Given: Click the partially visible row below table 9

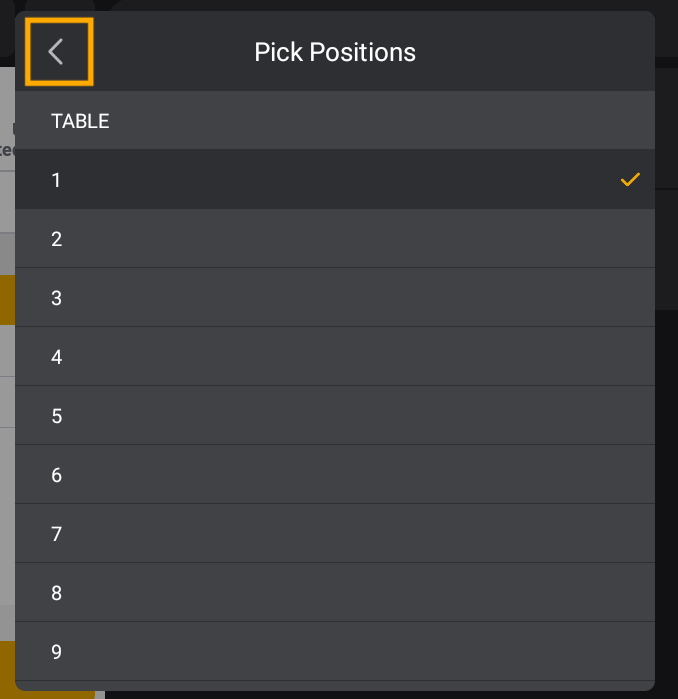Looking at the screenshot, I should (300, 685).
